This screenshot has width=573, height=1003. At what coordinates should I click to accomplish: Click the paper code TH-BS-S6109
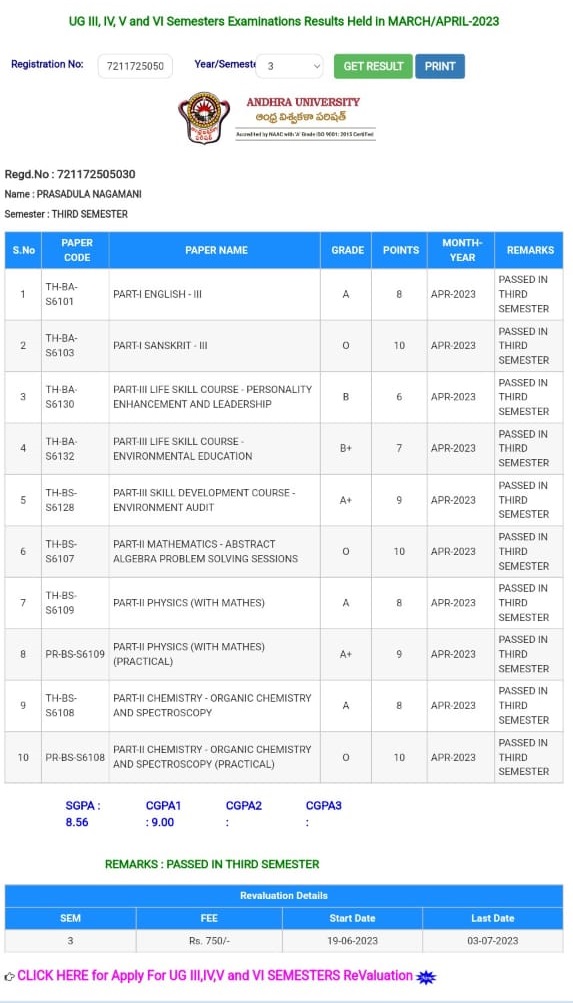61,603
